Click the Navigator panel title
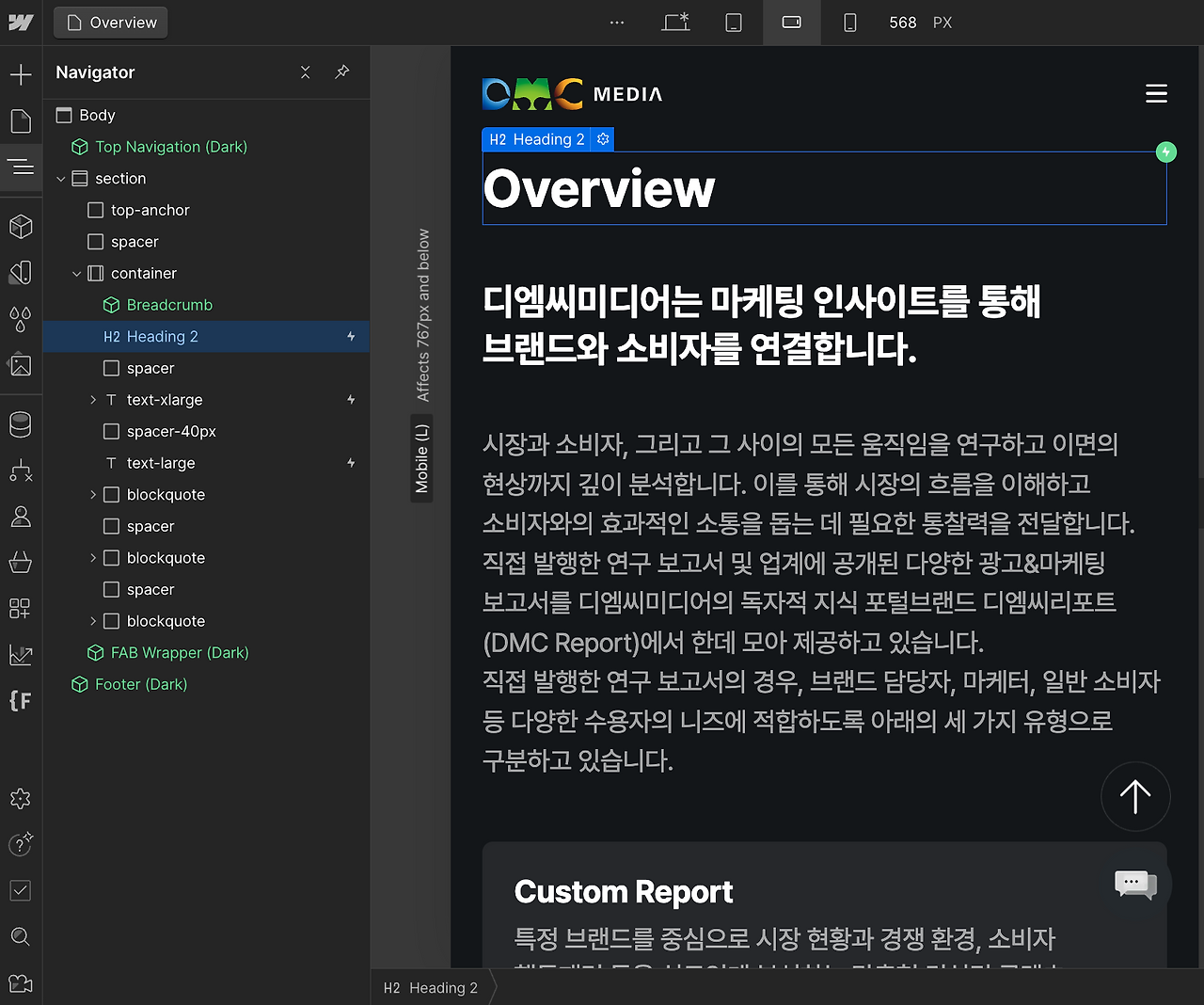The width and height of the screenshot is (1204, 1005). (x=95, y=72)
